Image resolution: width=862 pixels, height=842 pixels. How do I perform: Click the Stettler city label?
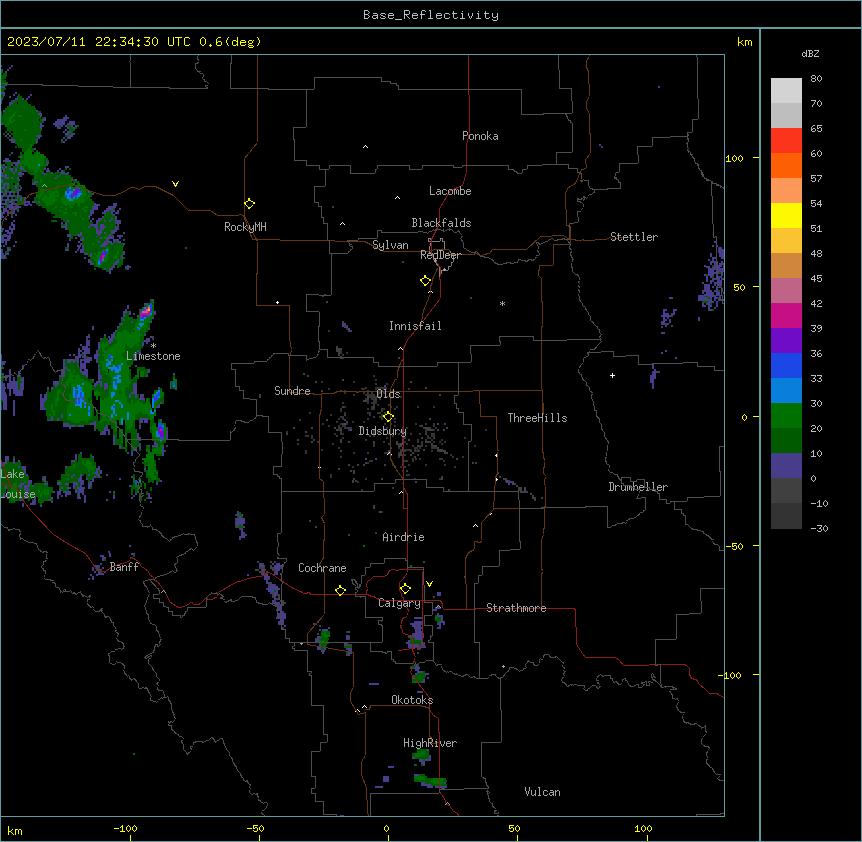tap(634, 237)
